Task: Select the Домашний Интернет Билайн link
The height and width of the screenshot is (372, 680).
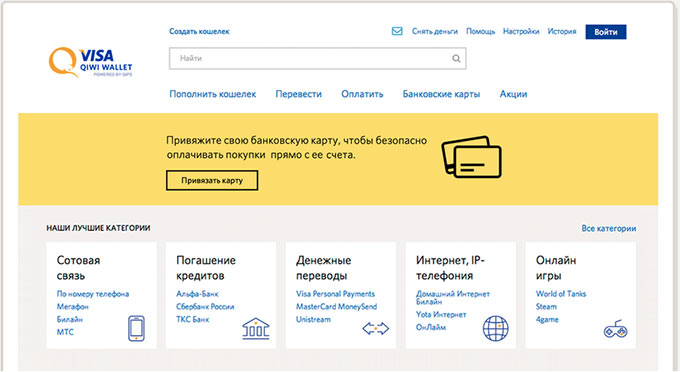Action: point(452,297)
